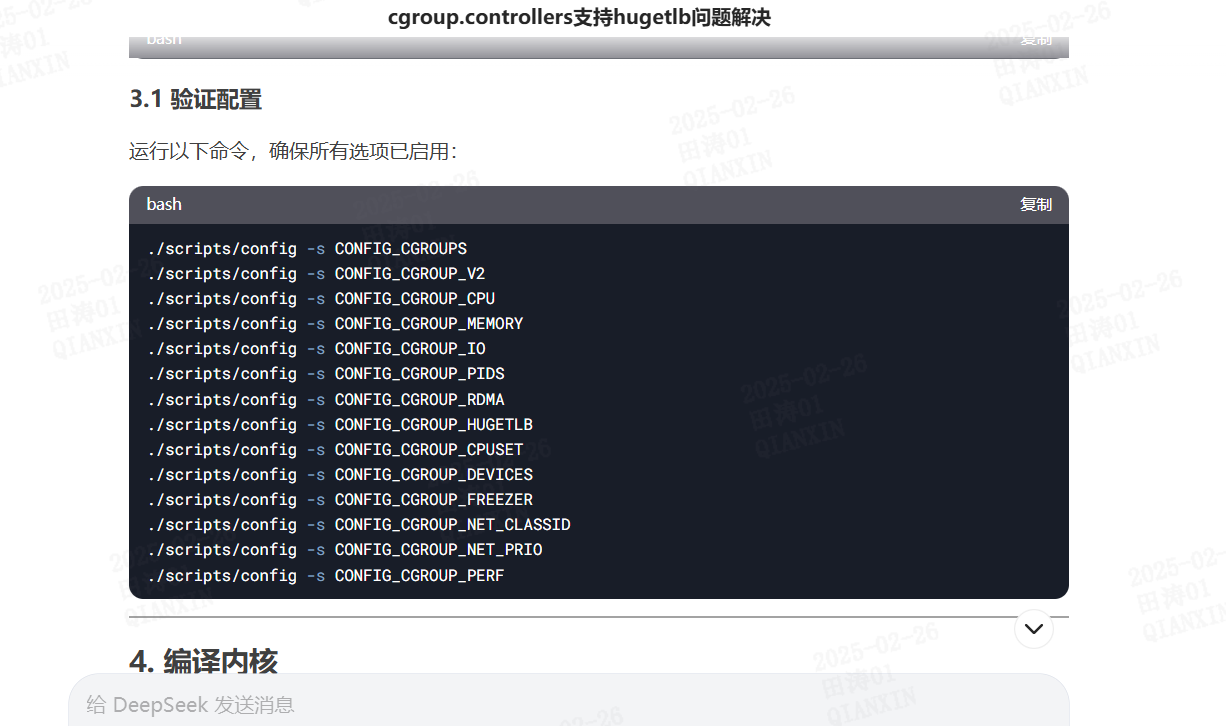The height and width of the screenshot is (726, 1226).
Task: Click the line with CONFIG_CGROUP_MEMORY
Action: 335,323
